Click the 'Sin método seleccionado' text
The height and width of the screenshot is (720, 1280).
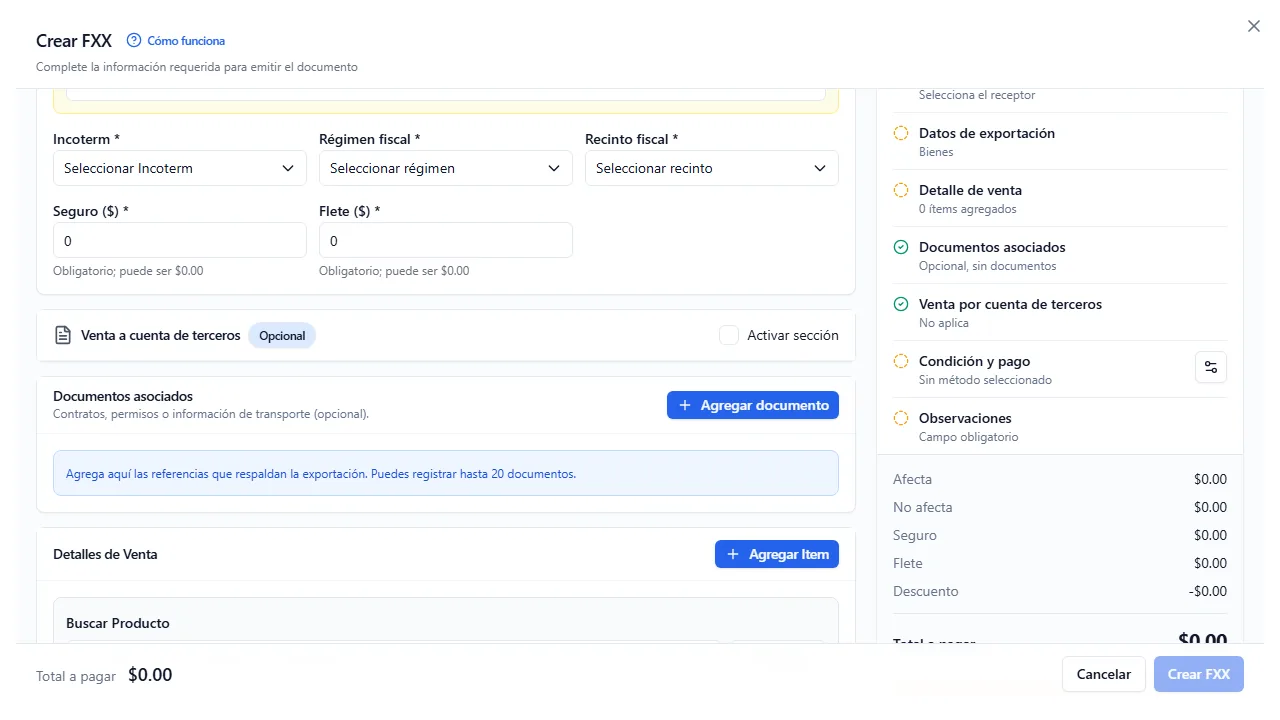point(985,380)
